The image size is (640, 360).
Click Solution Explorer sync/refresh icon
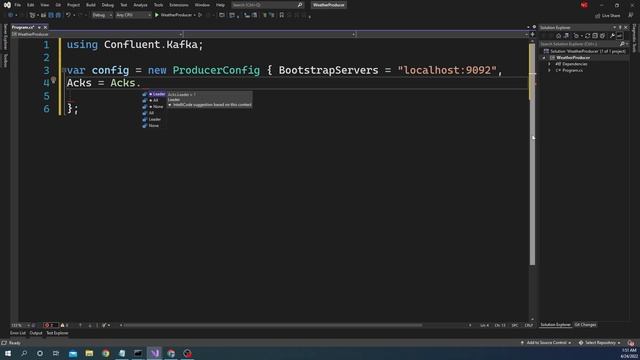click(x=587, y=36)
